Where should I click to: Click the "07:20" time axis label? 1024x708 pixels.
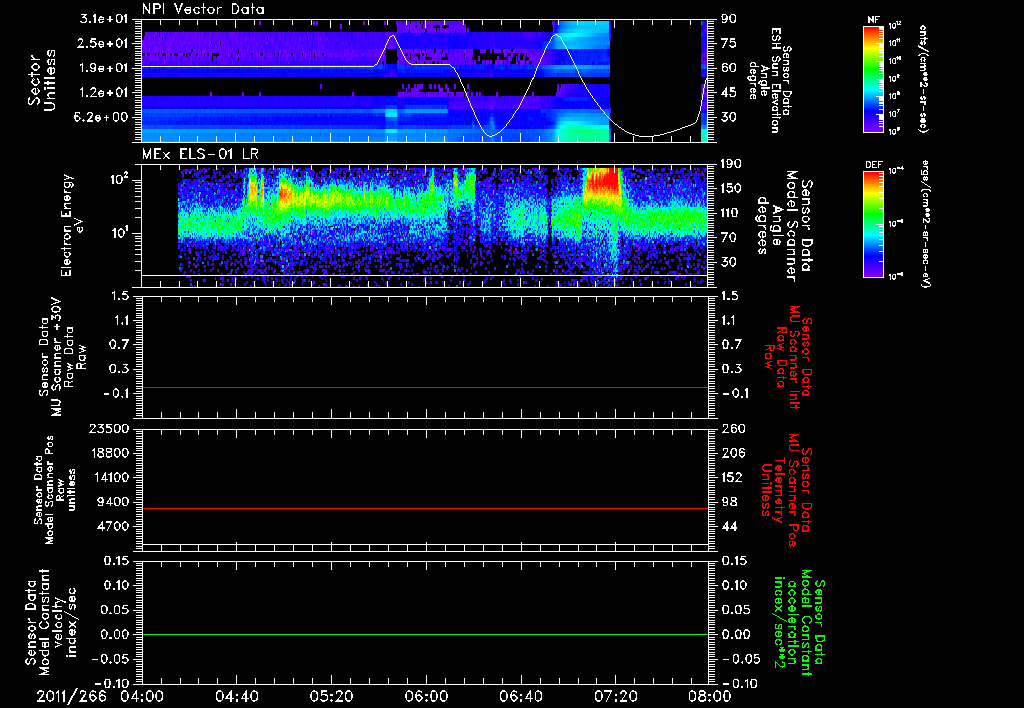tap(615, 696)
